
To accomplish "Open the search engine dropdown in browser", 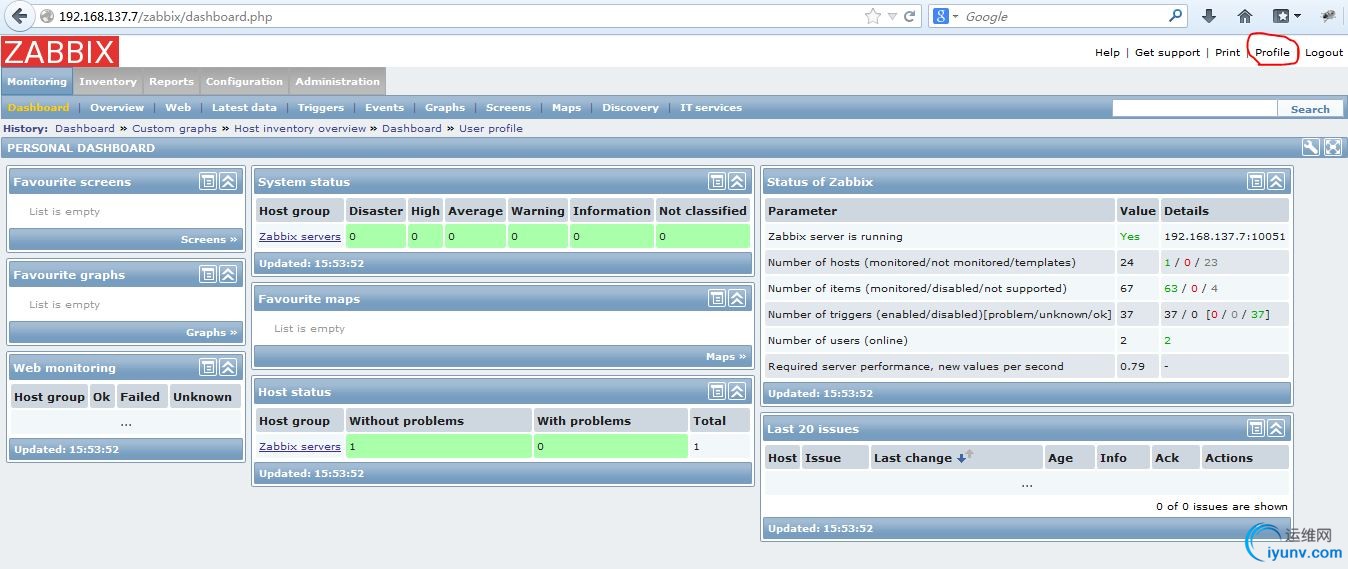I will 946,16.
